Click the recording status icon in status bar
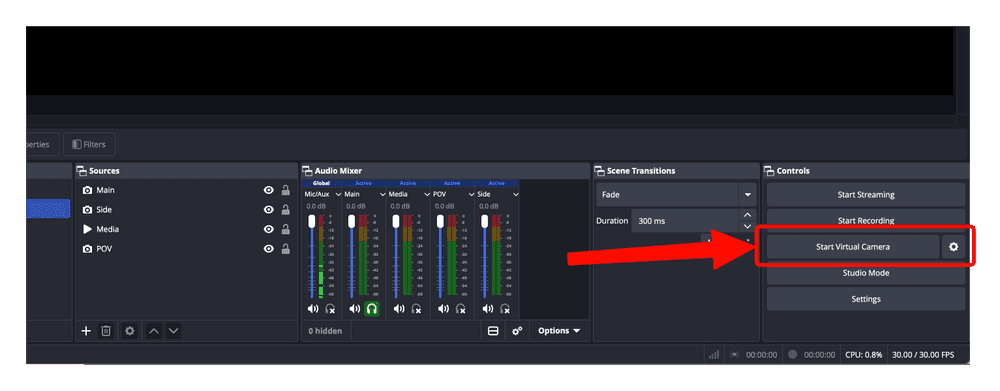The height and width of the screenshot is (391, 1000). click(x=792, y=355)
